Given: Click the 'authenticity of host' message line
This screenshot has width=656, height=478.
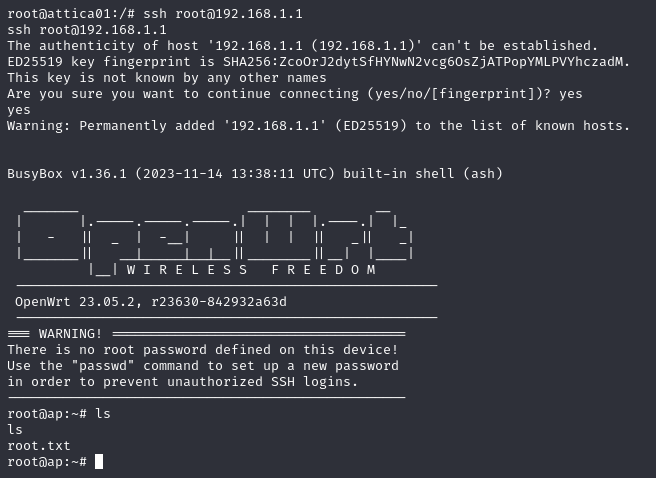Looking at the screenshot, I should [x=302, y=46].
